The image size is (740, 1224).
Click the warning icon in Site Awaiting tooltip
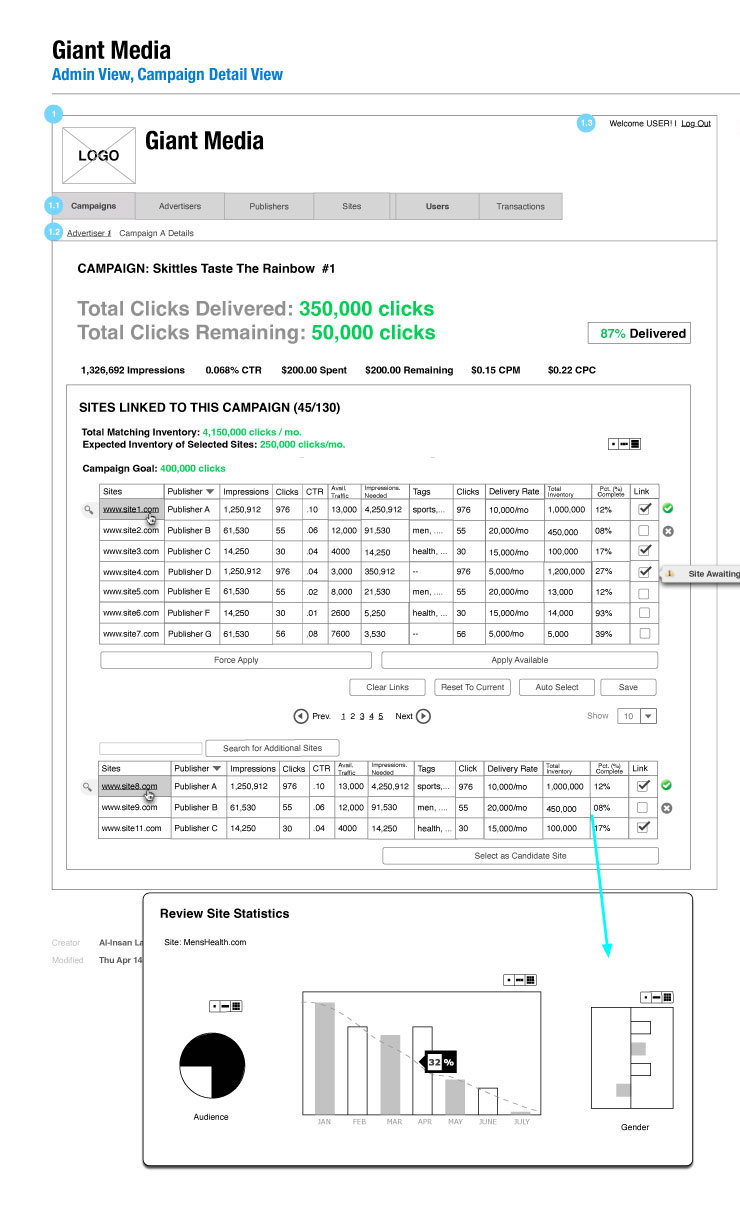pos(671,574)
